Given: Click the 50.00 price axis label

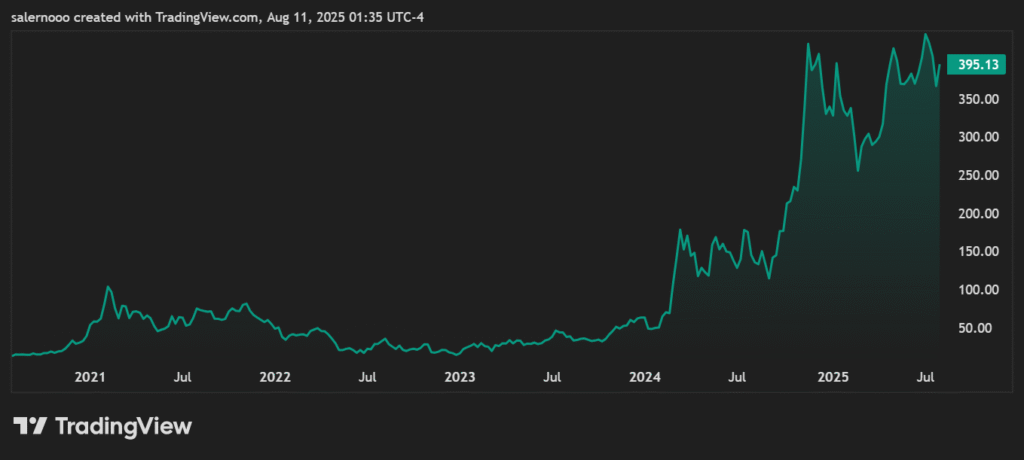Looking at the screenshot, I should (x=978, y=327).
